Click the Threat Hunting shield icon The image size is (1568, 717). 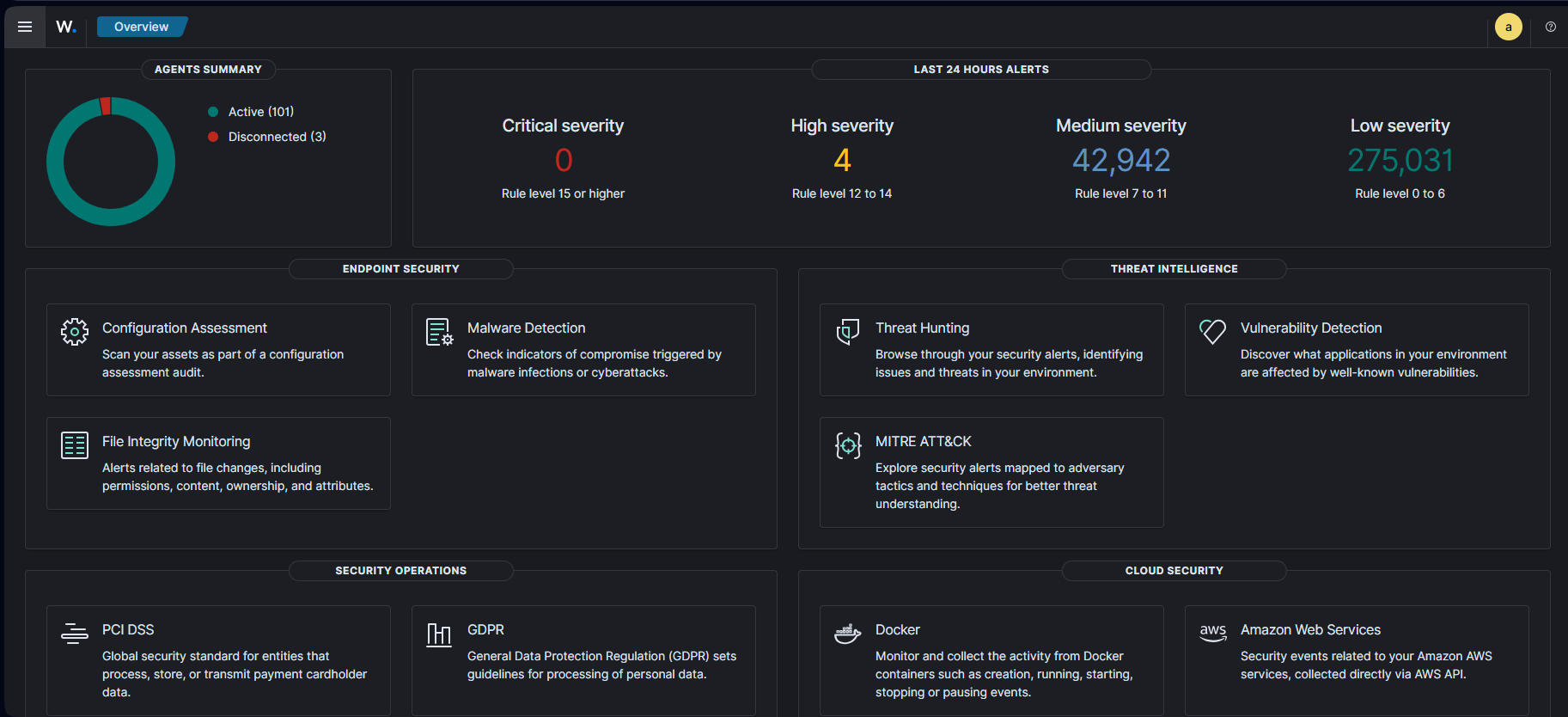click(848, 332)
